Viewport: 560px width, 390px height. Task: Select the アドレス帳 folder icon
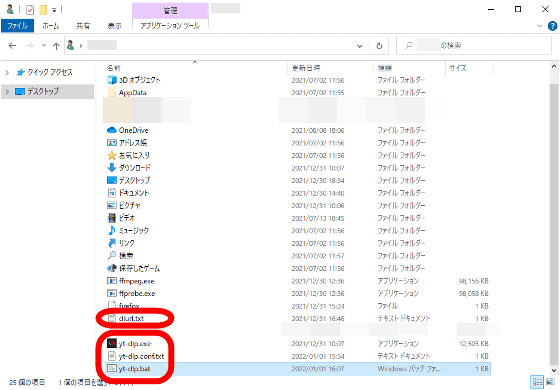pyautogui.click(x=112, y=142)
